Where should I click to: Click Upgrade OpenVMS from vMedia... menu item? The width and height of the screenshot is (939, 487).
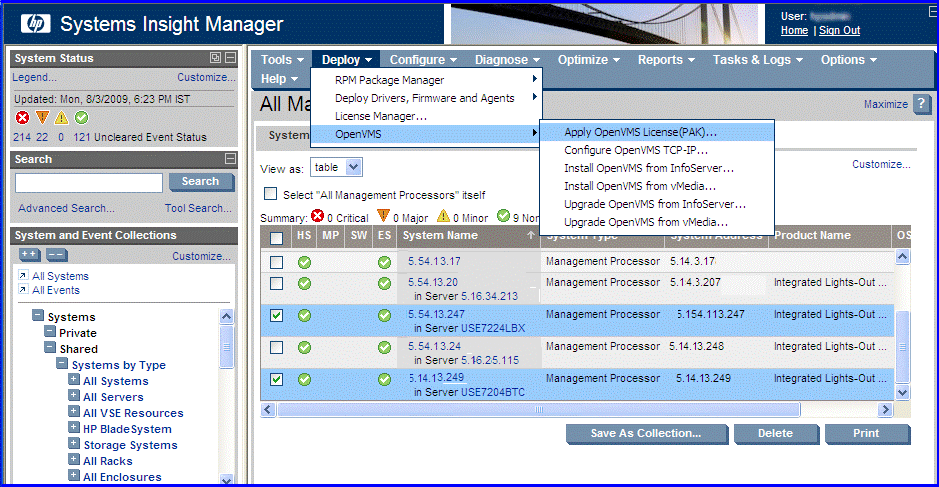click(x=657, y=222)
